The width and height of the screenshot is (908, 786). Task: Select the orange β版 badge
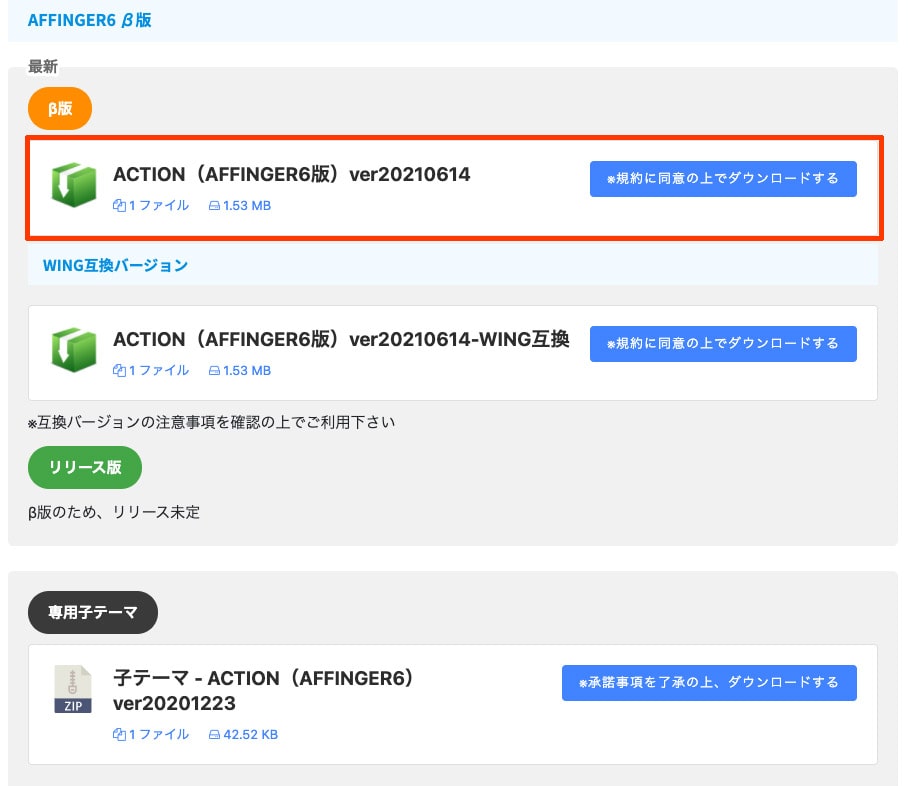pos(60,108)
